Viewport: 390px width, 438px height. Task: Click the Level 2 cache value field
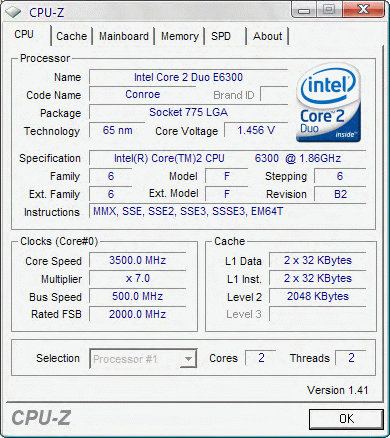[317, 296]
